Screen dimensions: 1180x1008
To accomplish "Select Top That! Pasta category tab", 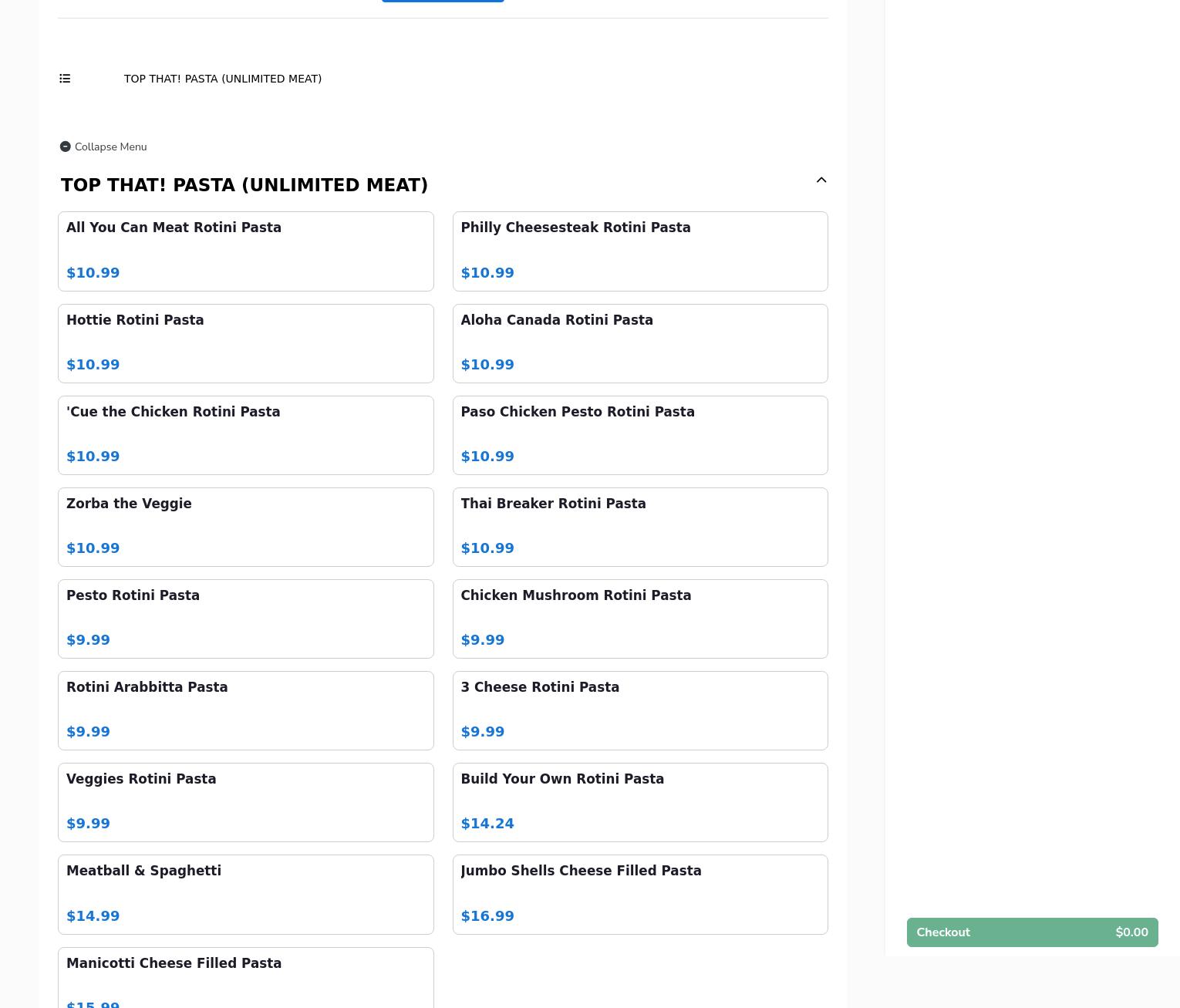I will click(x=222, y=79).
